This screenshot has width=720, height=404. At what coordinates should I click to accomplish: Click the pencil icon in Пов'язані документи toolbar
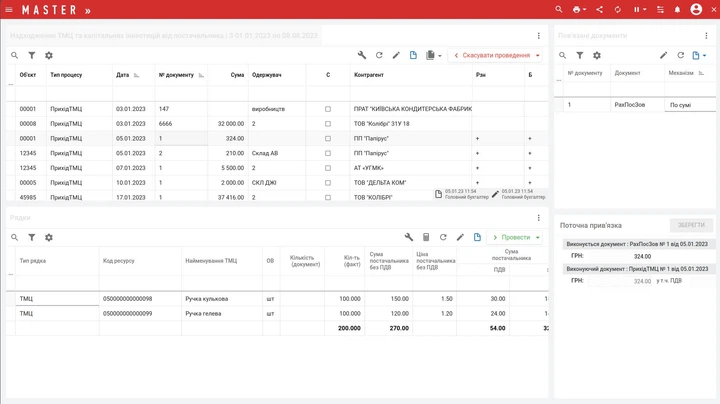[664, 55]
